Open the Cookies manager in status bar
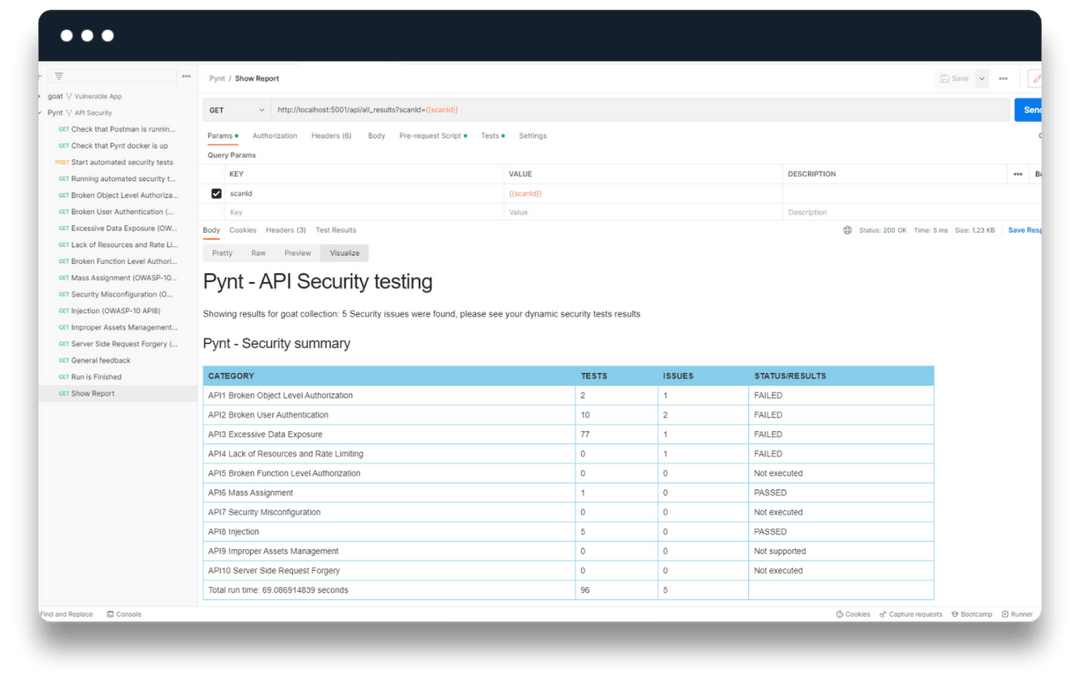Image resolution: width=1080 pixels, height=686 pixels. [853, 614]
